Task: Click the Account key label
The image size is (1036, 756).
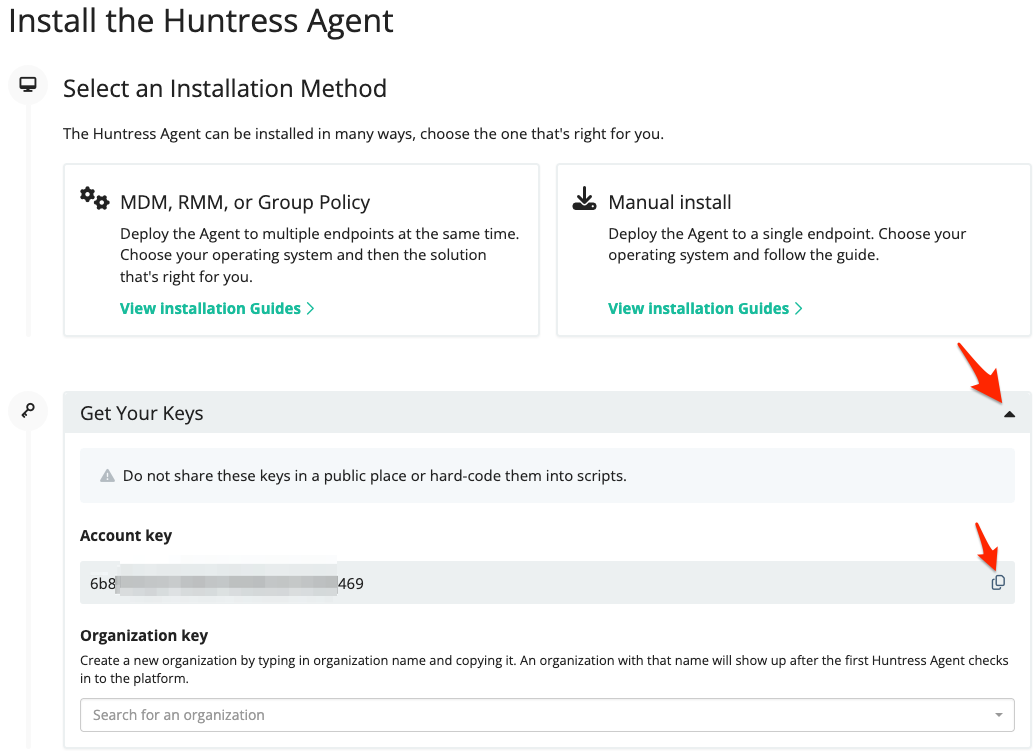Action: (126, 535)
